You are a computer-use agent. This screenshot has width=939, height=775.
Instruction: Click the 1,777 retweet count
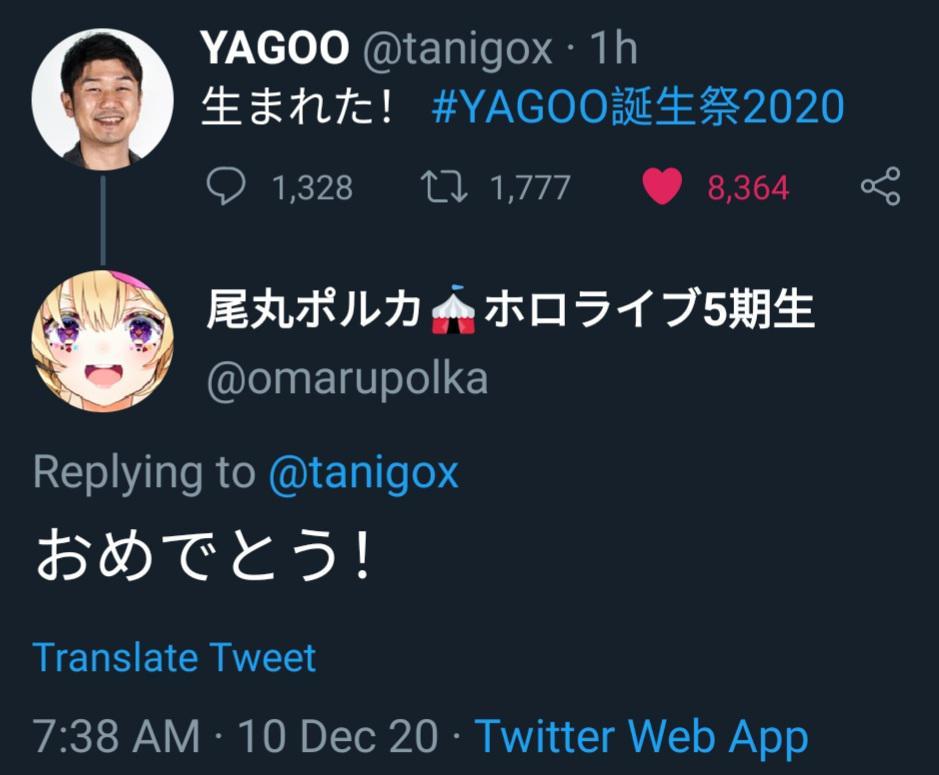530,187
